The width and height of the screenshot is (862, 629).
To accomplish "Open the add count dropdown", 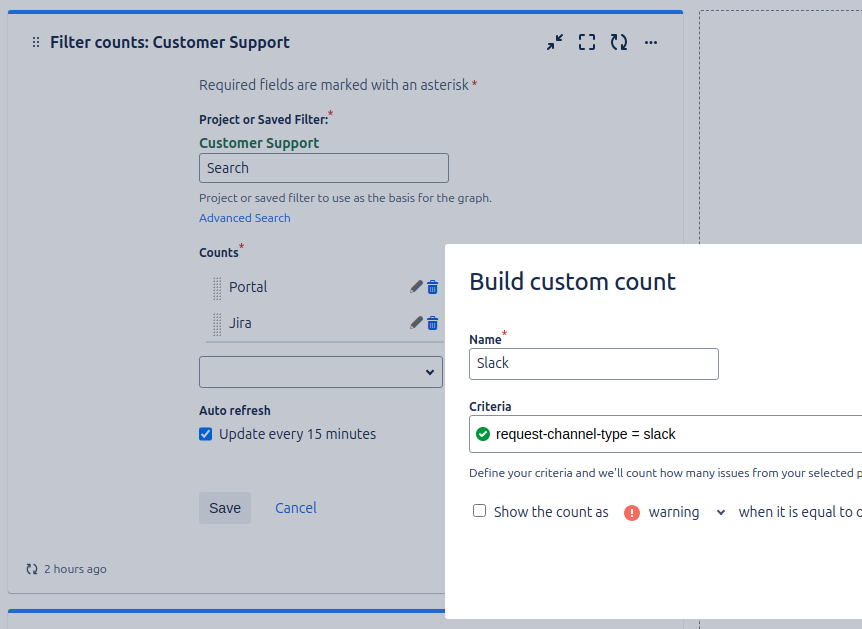I will click(x=321, y=372).
